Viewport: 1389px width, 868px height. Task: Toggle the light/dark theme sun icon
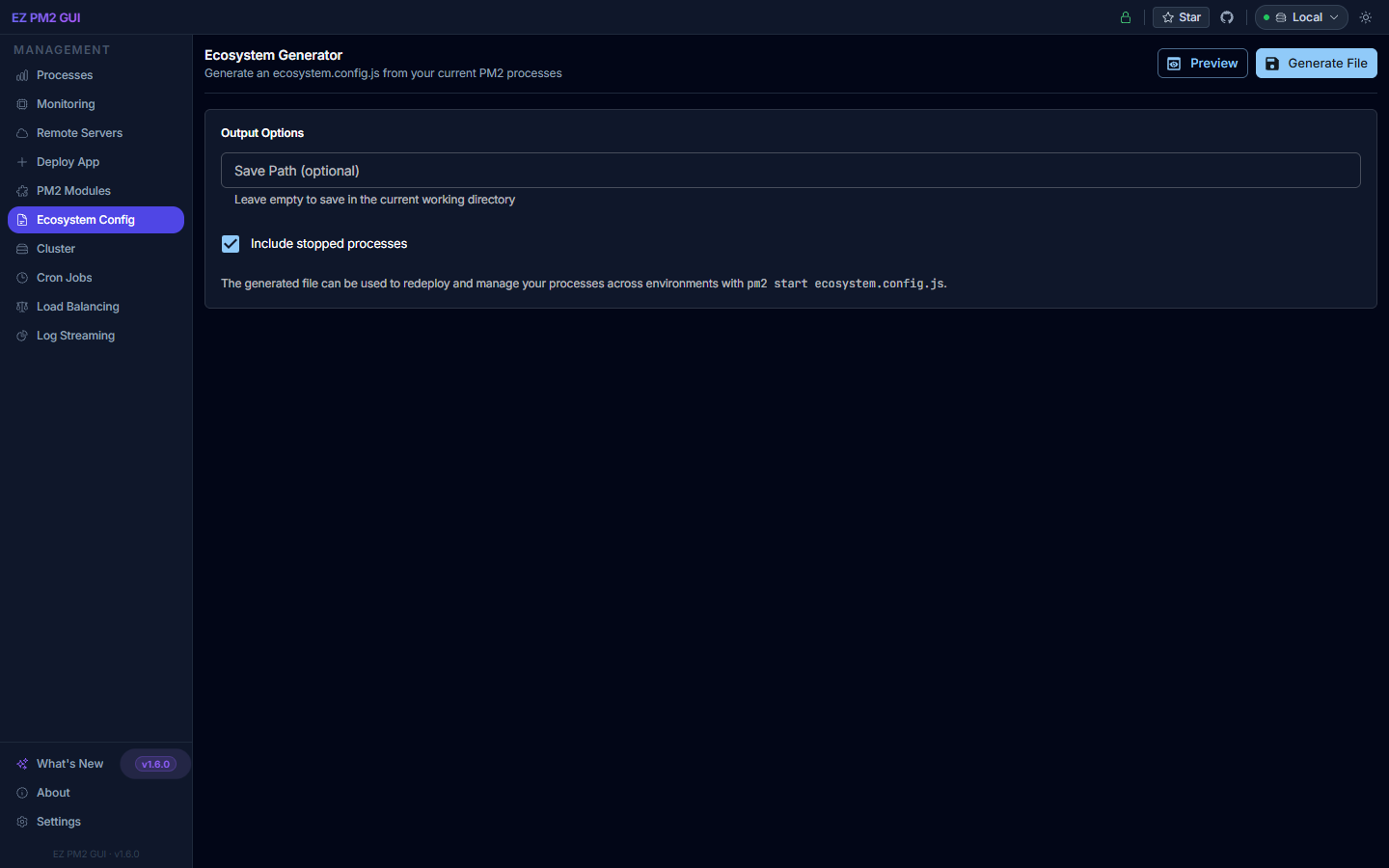click(1365, 16)
